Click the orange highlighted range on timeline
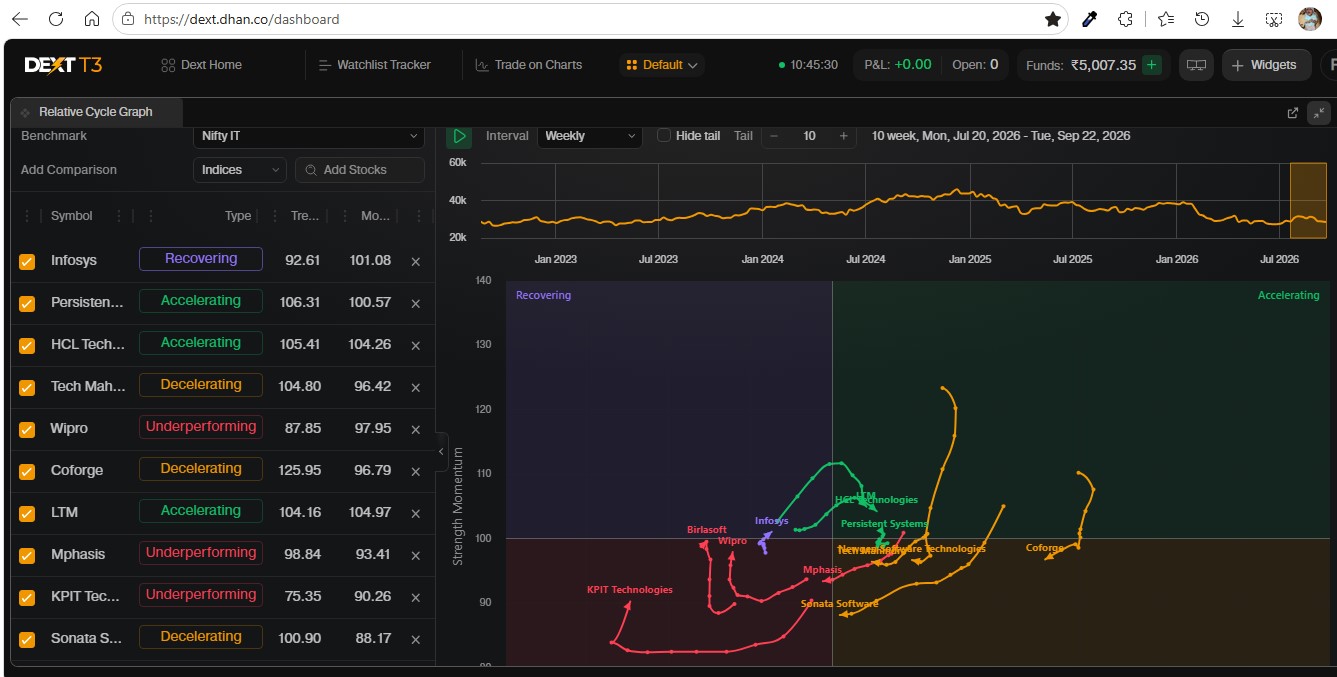This screenshot has height=677, width=1337. (x=1308, y=201)
